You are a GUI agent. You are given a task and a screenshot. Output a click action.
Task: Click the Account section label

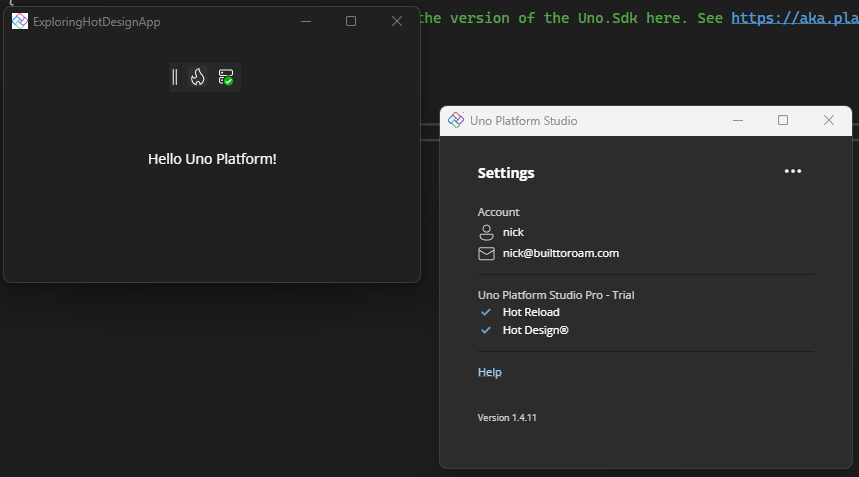click(499, 212)
